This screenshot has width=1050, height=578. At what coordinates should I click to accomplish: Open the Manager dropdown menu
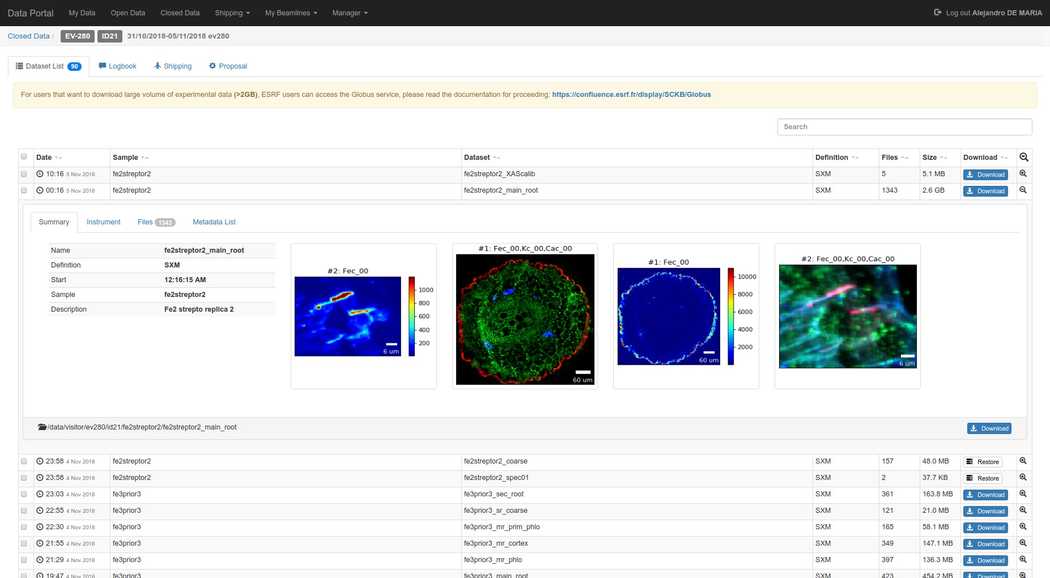(x=351, y=13)
